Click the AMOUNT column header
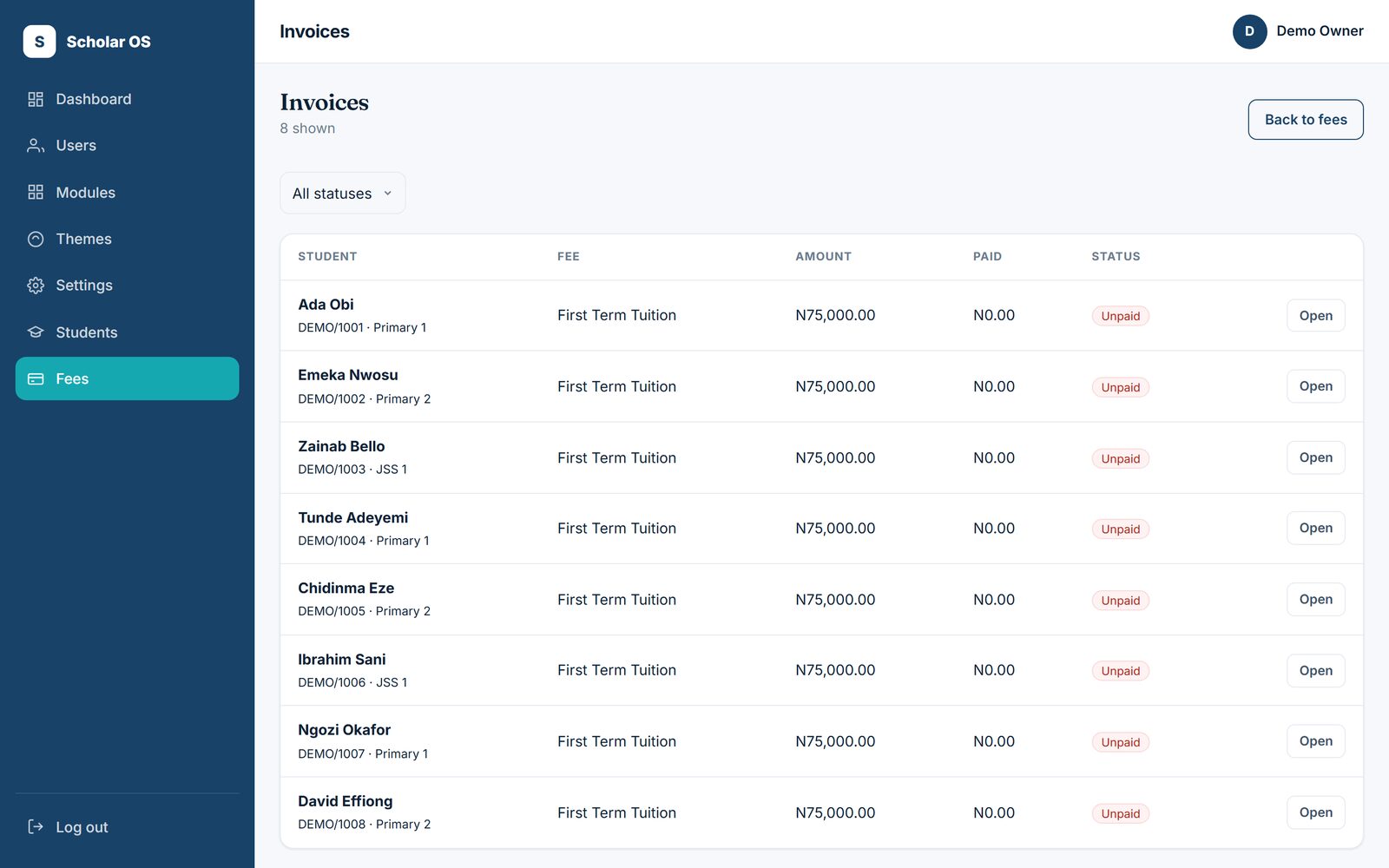Screen dimensions: 1389x868 823,256
